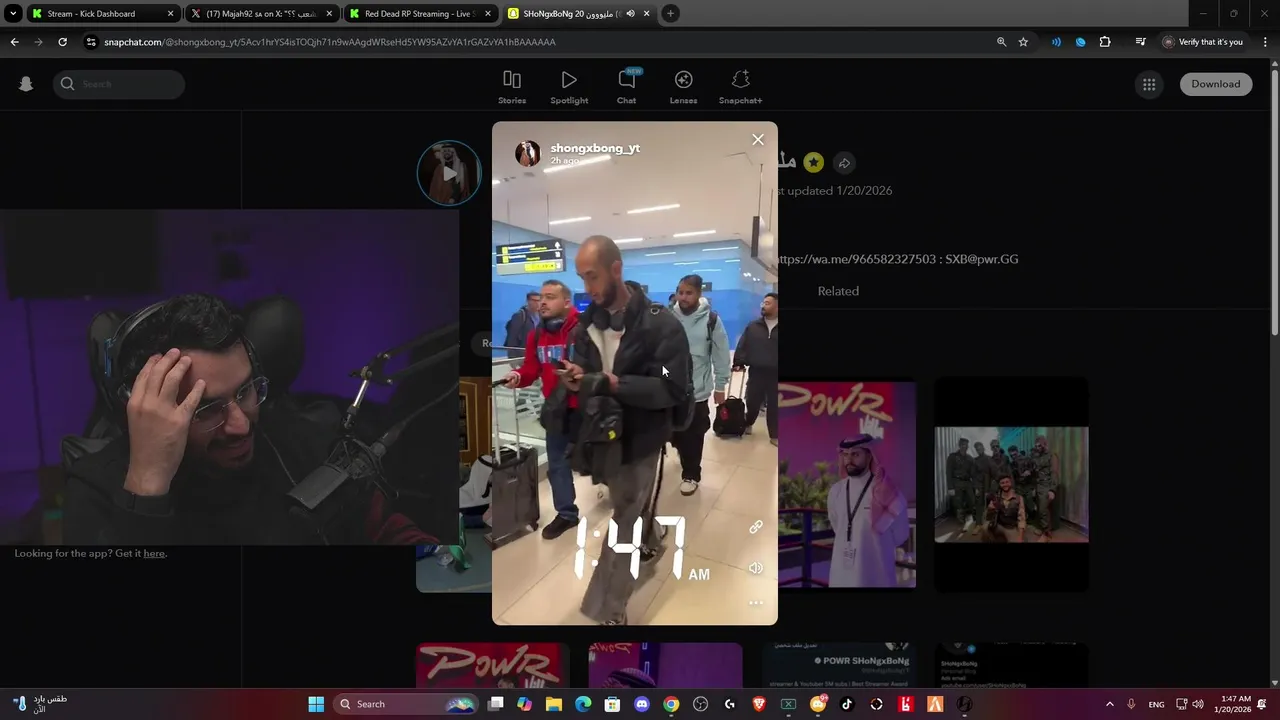
Task: Open the Spotlight section
Action: click(x=569, y=87)
